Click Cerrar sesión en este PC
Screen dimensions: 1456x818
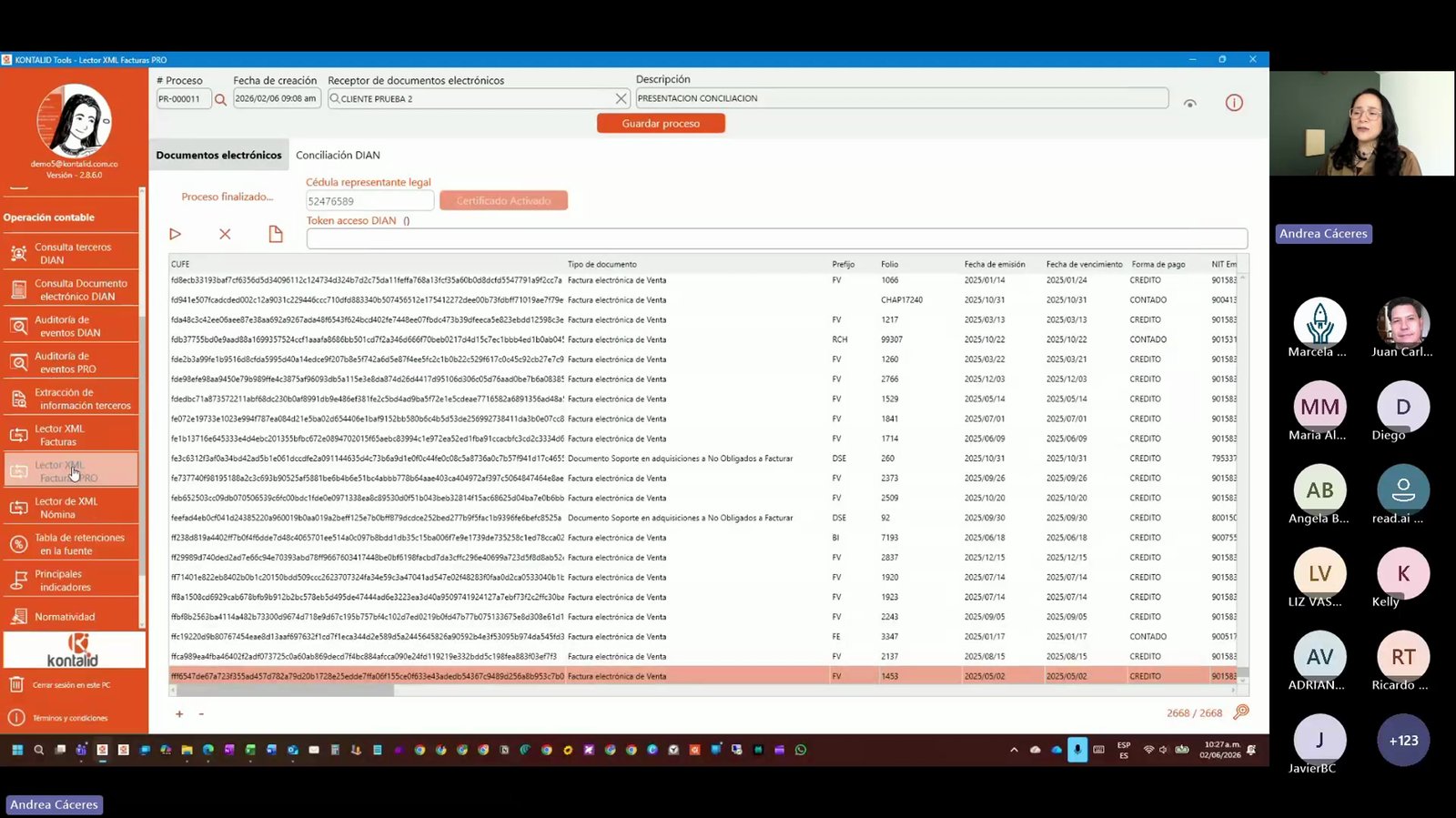point(71,685)
